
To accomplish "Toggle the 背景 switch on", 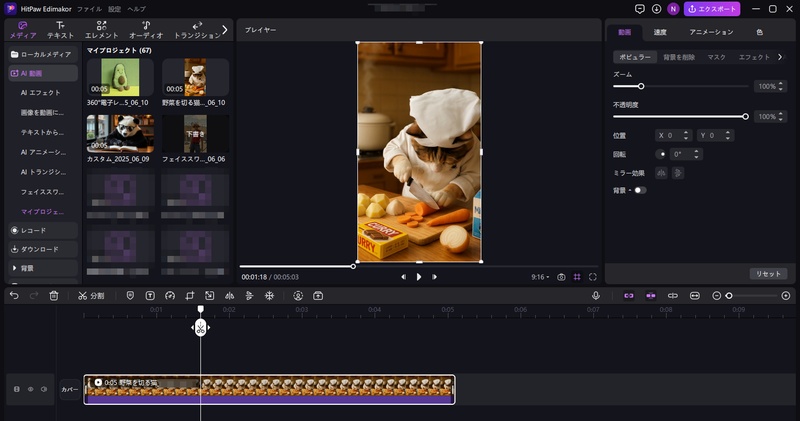I will pyautogui.click(x=639, y=190).
